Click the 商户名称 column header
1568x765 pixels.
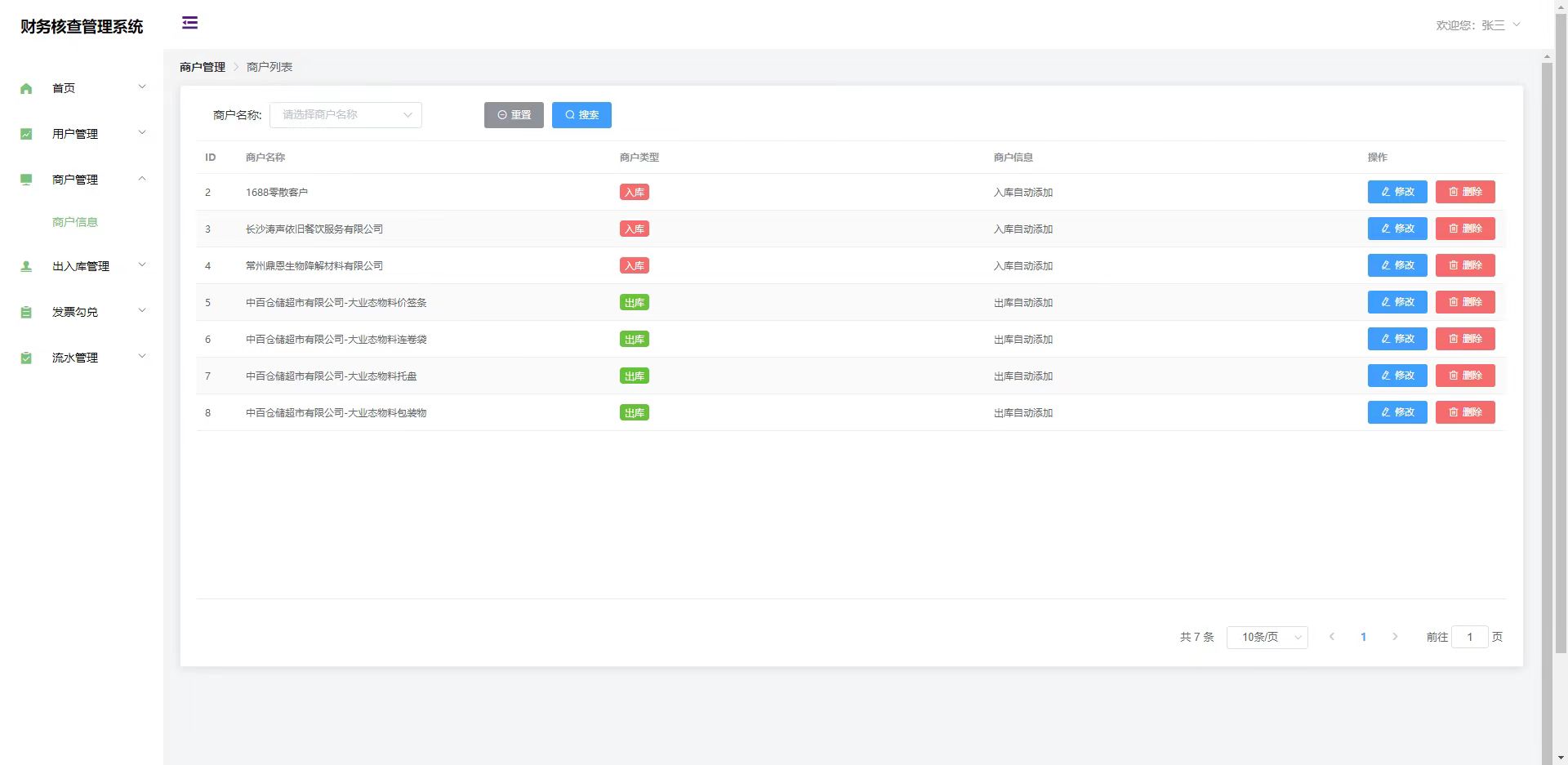click(x=265, y=158)
